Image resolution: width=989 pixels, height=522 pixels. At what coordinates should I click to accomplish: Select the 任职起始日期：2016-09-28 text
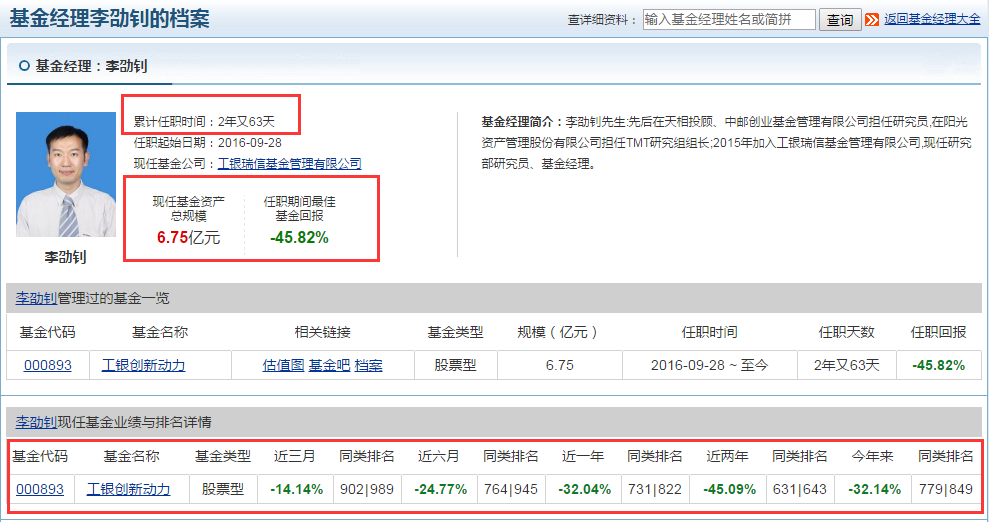[208, 143]
